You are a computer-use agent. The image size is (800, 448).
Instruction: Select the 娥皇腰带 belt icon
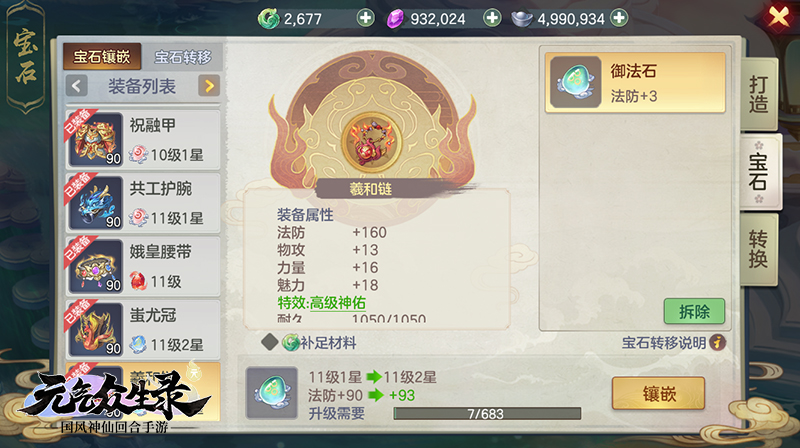(x=96, y=266)
